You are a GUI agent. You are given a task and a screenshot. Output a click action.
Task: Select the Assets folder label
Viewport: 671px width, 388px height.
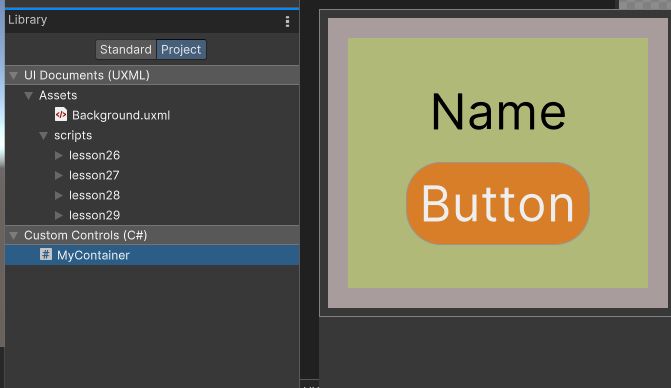(58, 95)
